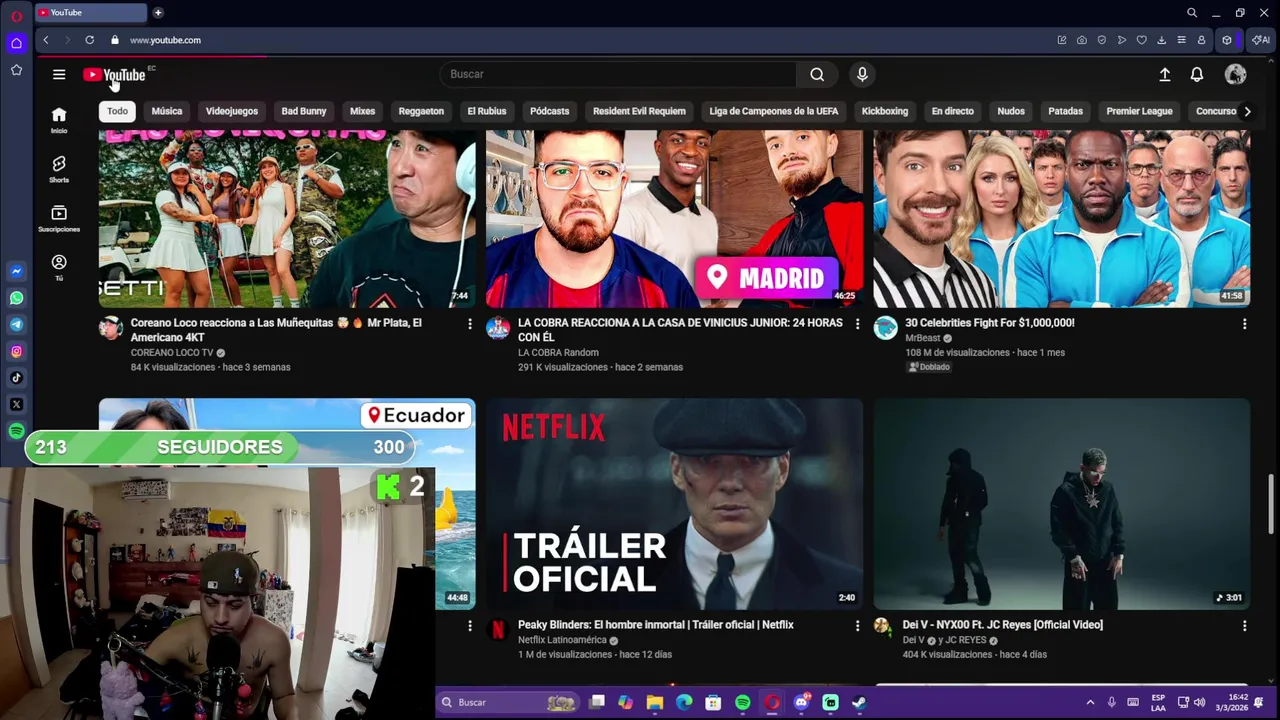The width and height of the screenshot is (1280, 720).
Task: Select the Música filter chip
Action: click(x=167, y=111)
